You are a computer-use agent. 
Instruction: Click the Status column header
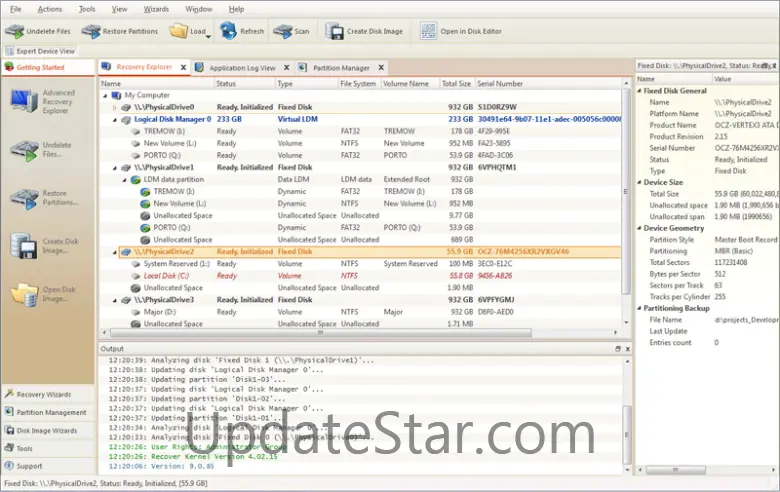[x=244, y=84]
